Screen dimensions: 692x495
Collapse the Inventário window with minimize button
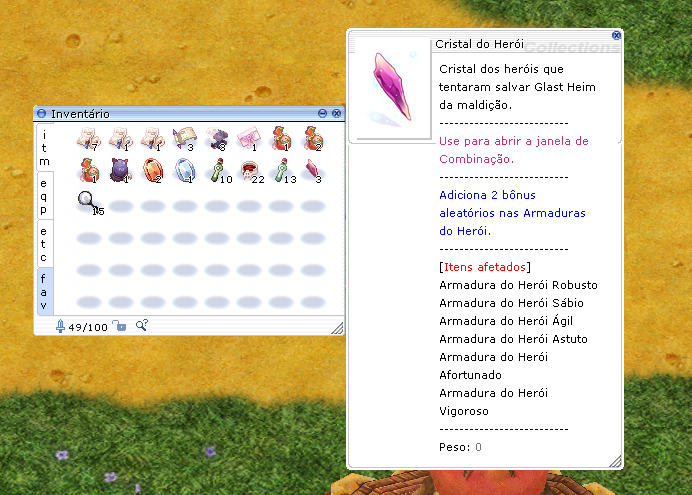coord(322,114)
